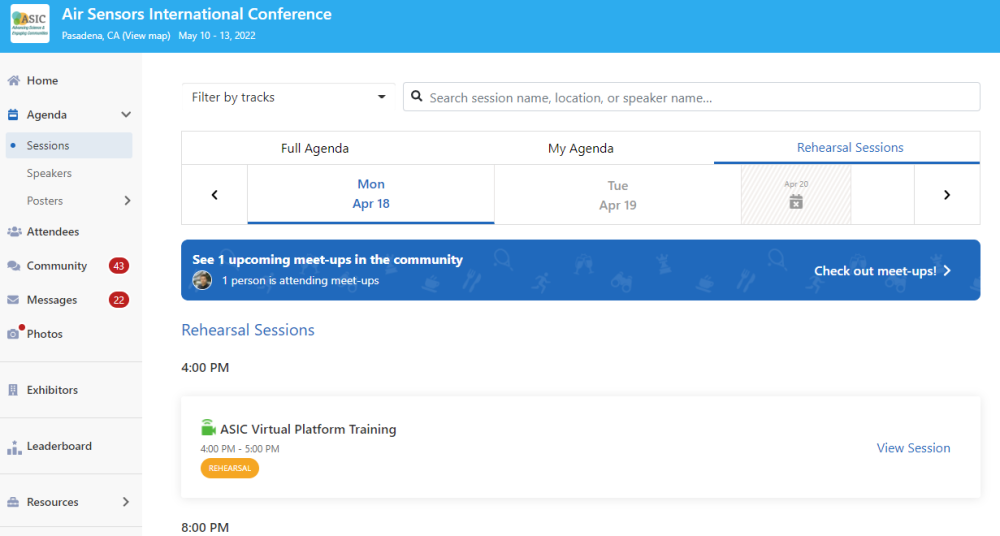The image size is (1000, 536).
Task: Click the meet-up attendee avatar
Action: (x=202, y=280)
